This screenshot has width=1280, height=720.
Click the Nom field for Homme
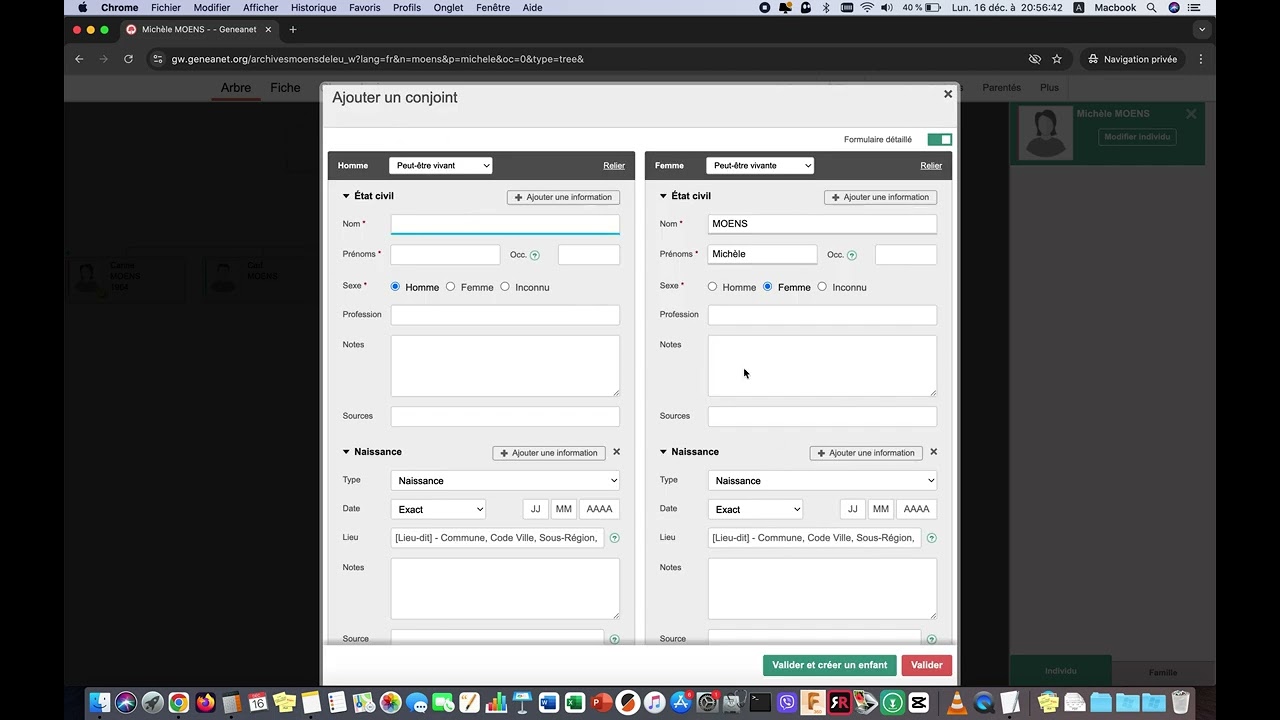click(505, 224)
